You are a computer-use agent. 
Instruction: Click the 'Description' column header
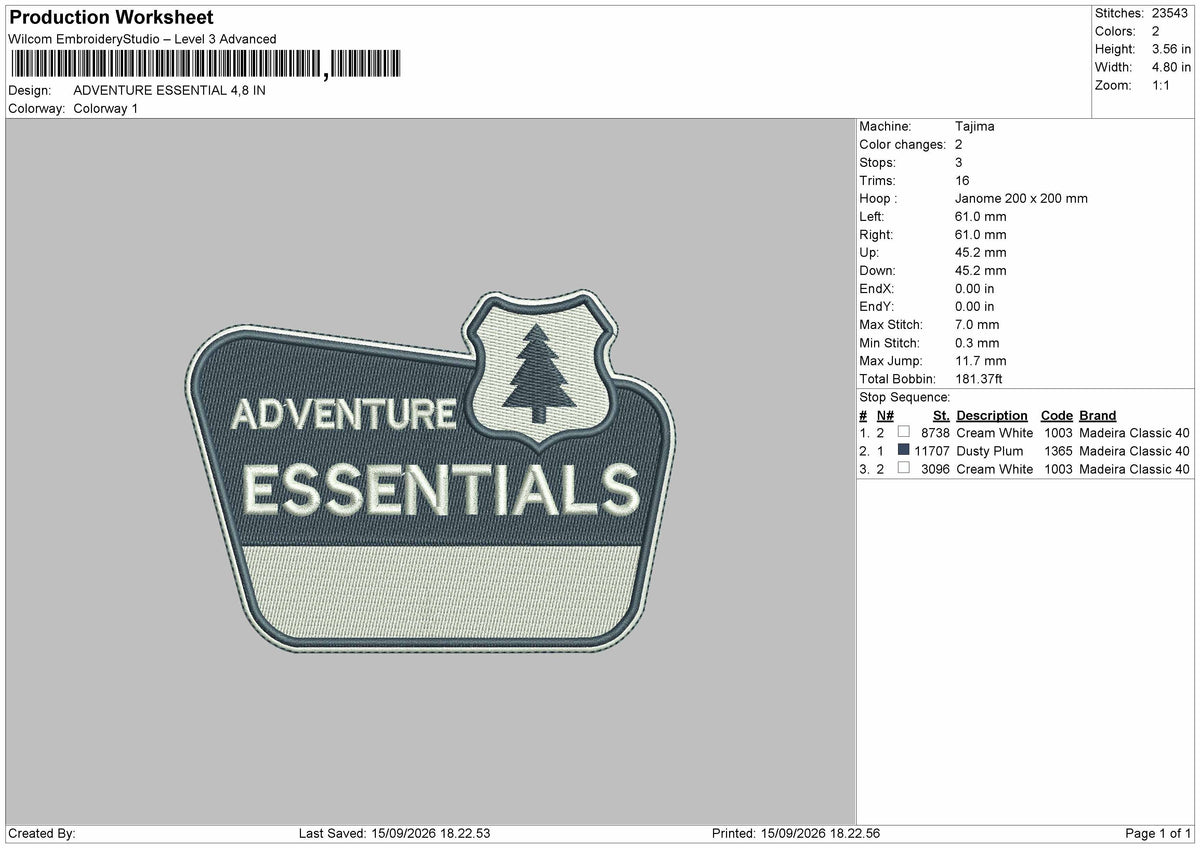pyautogui.click(x=992, y=415)
